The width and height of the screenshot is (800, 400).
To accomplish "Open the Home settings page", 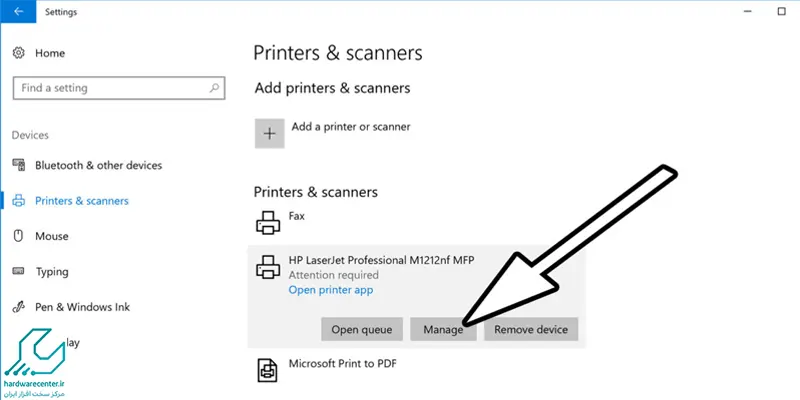I will coord(50,53).
